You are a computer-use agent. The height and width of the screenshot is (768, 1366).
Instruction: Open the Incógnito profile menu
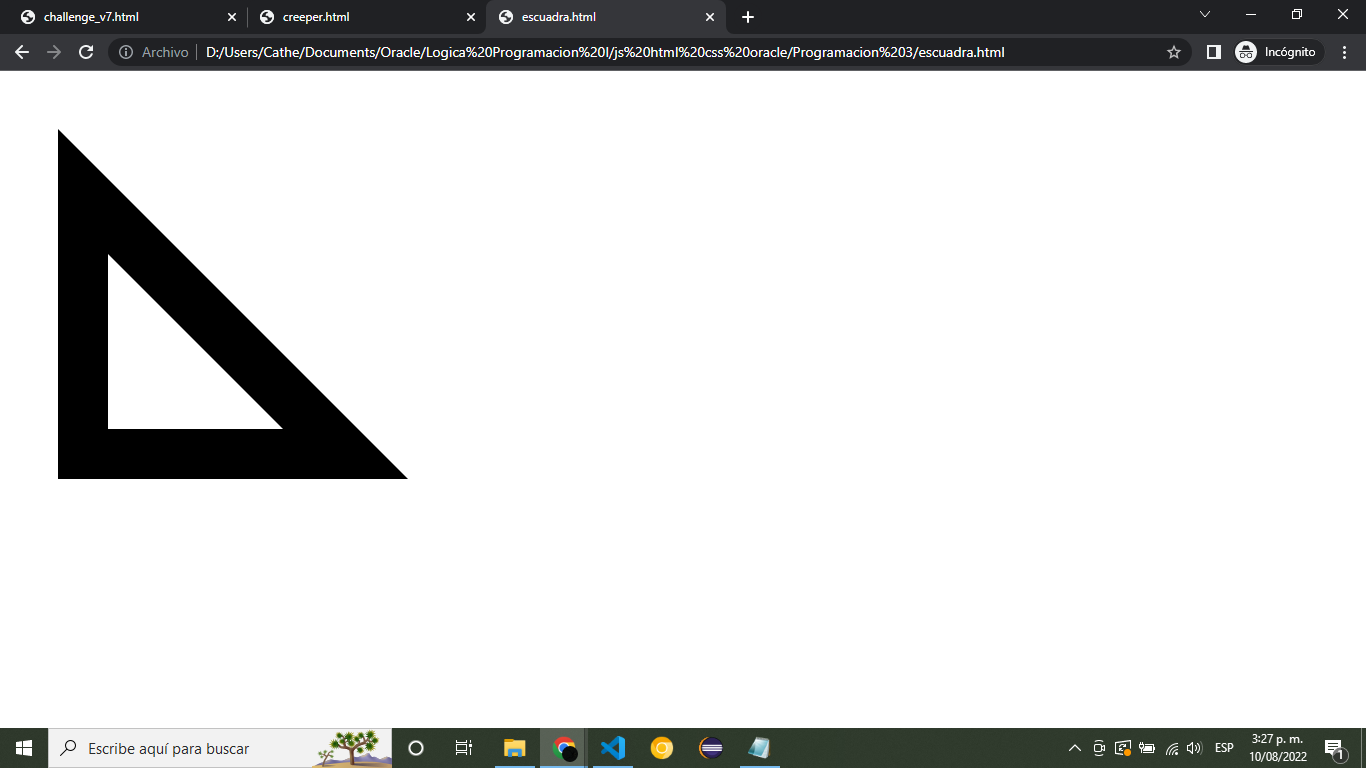click(x=1277, y=52)
